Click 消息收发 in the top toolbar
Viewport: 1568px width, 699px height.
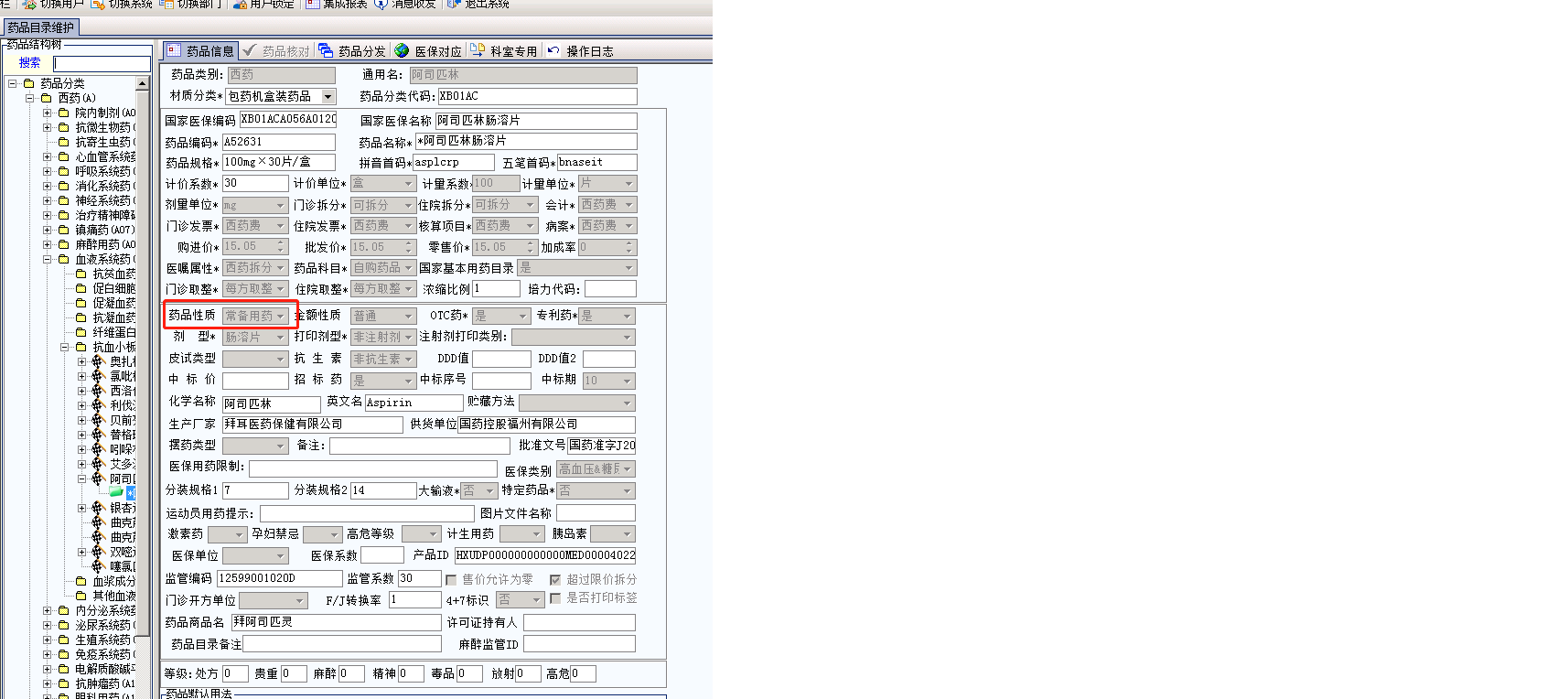405,5
